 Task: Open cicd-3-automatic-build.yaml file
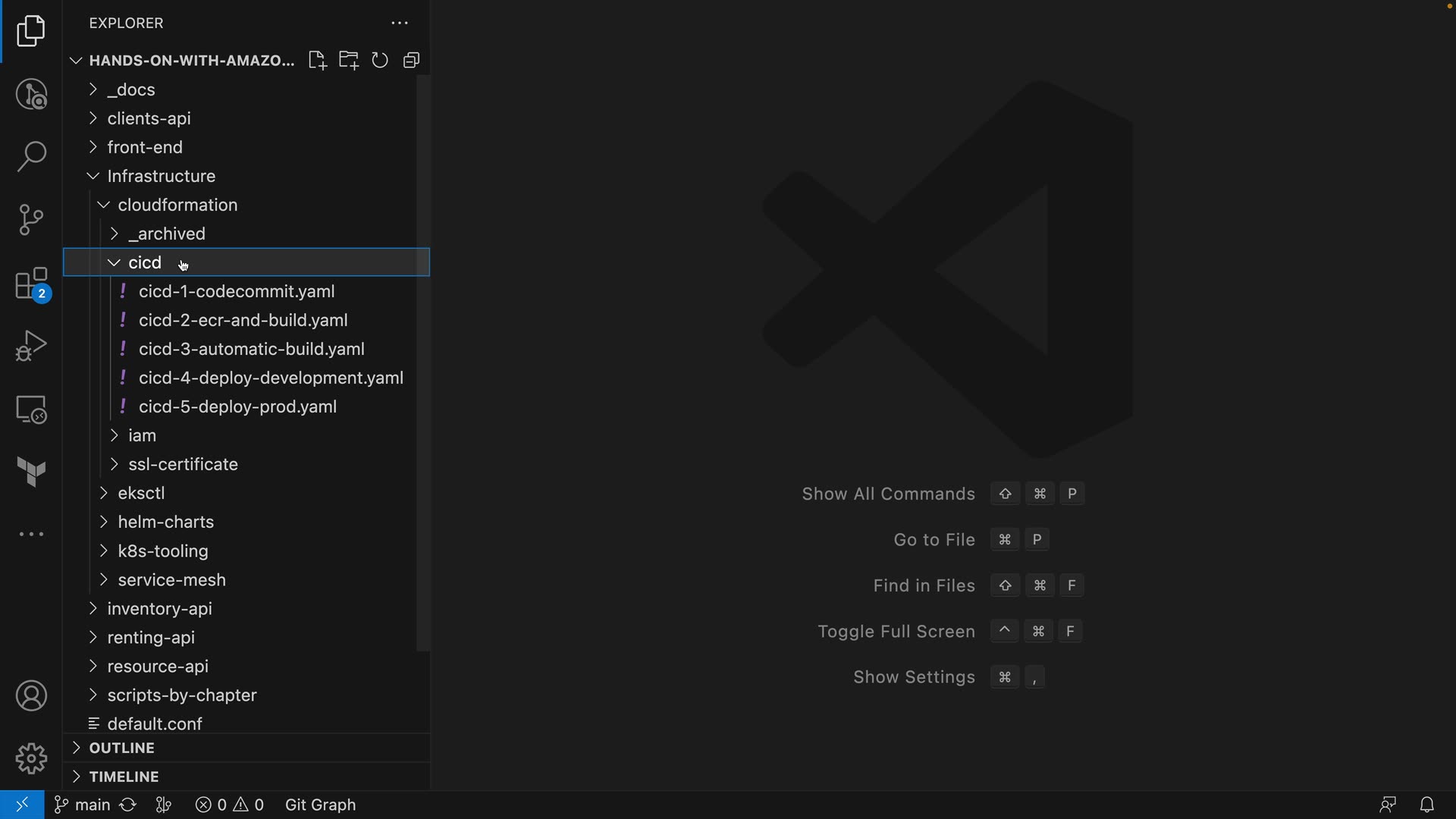pos(251,349)
